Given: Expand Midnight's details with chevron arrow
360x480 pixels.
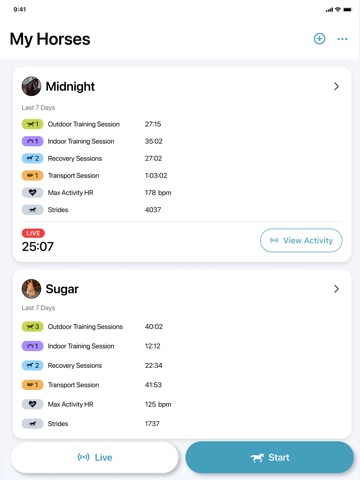Looking at the screenshot, I should (x=336, y=86).
